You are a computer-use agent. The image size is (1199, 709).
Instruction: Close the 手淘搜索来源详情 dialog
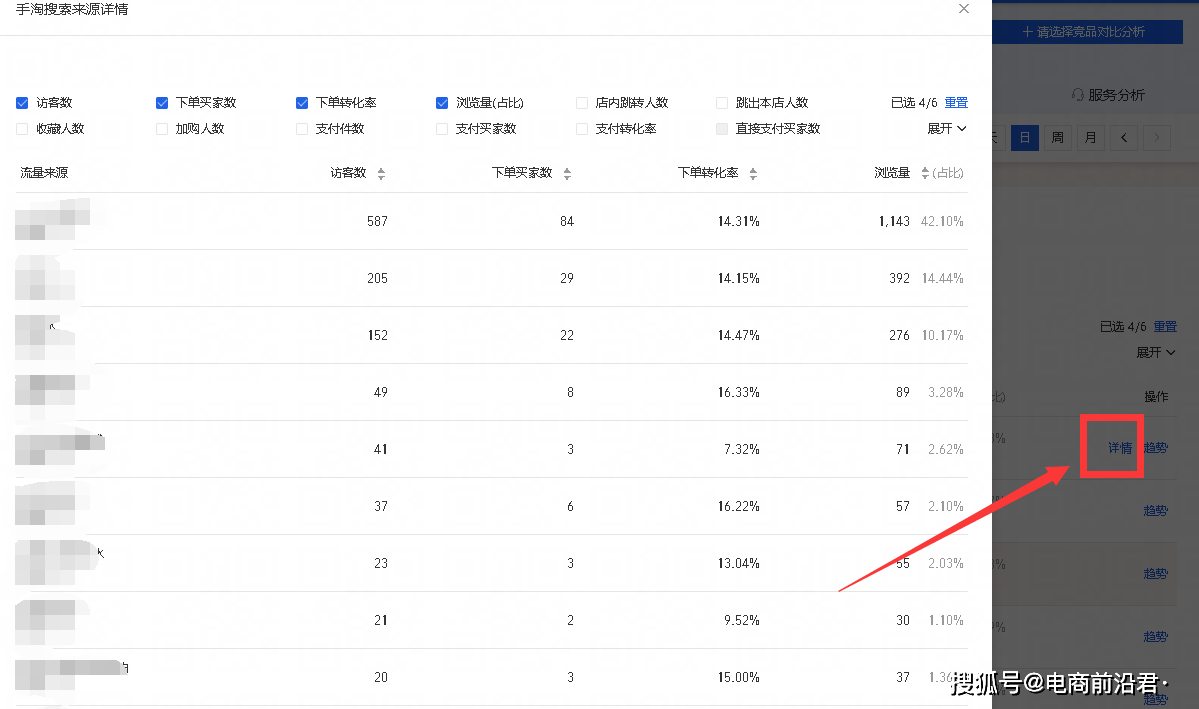coord(963,9)
